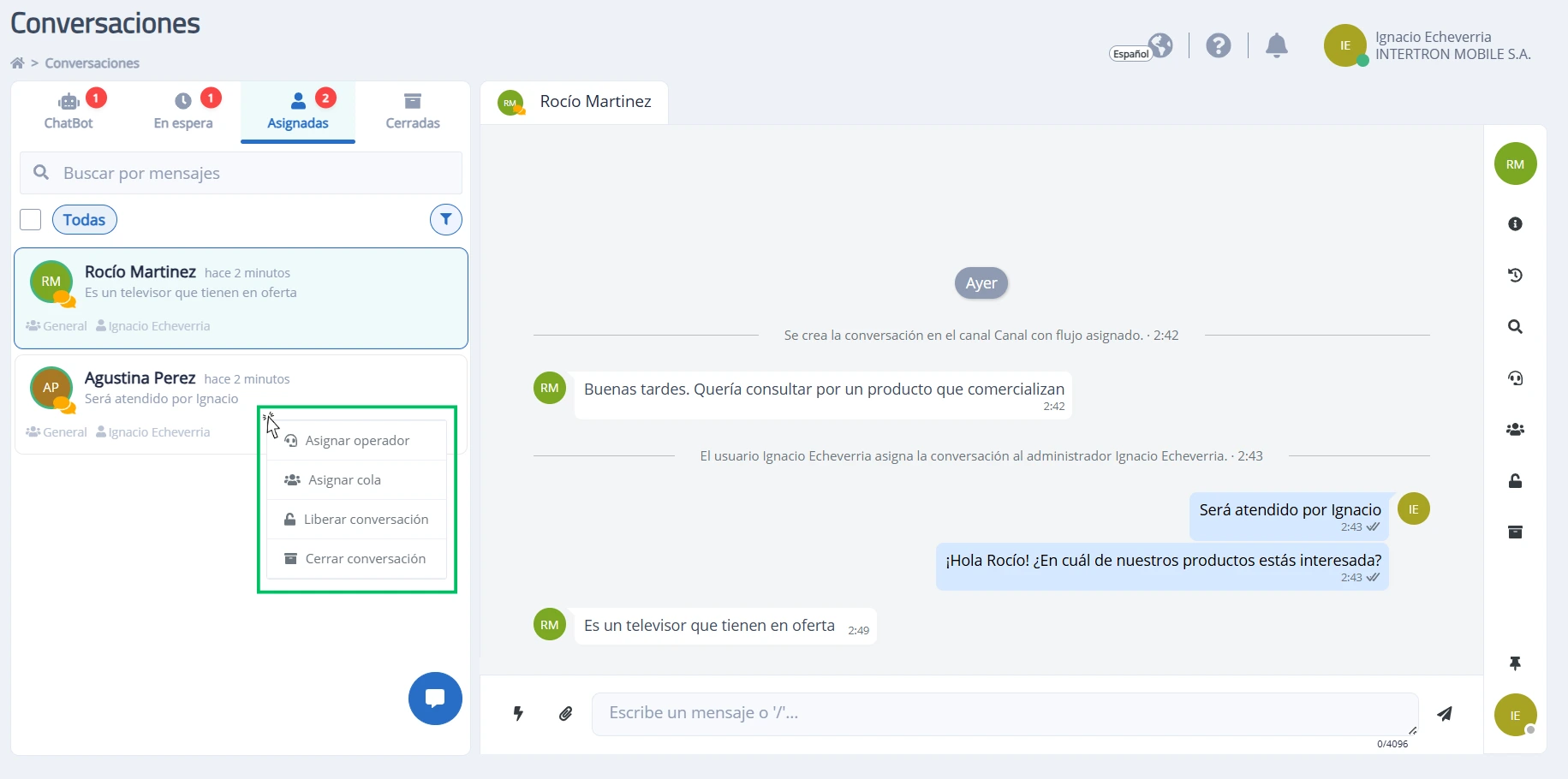Open the conversation filter funnel icon

click(x=445, y=220)
